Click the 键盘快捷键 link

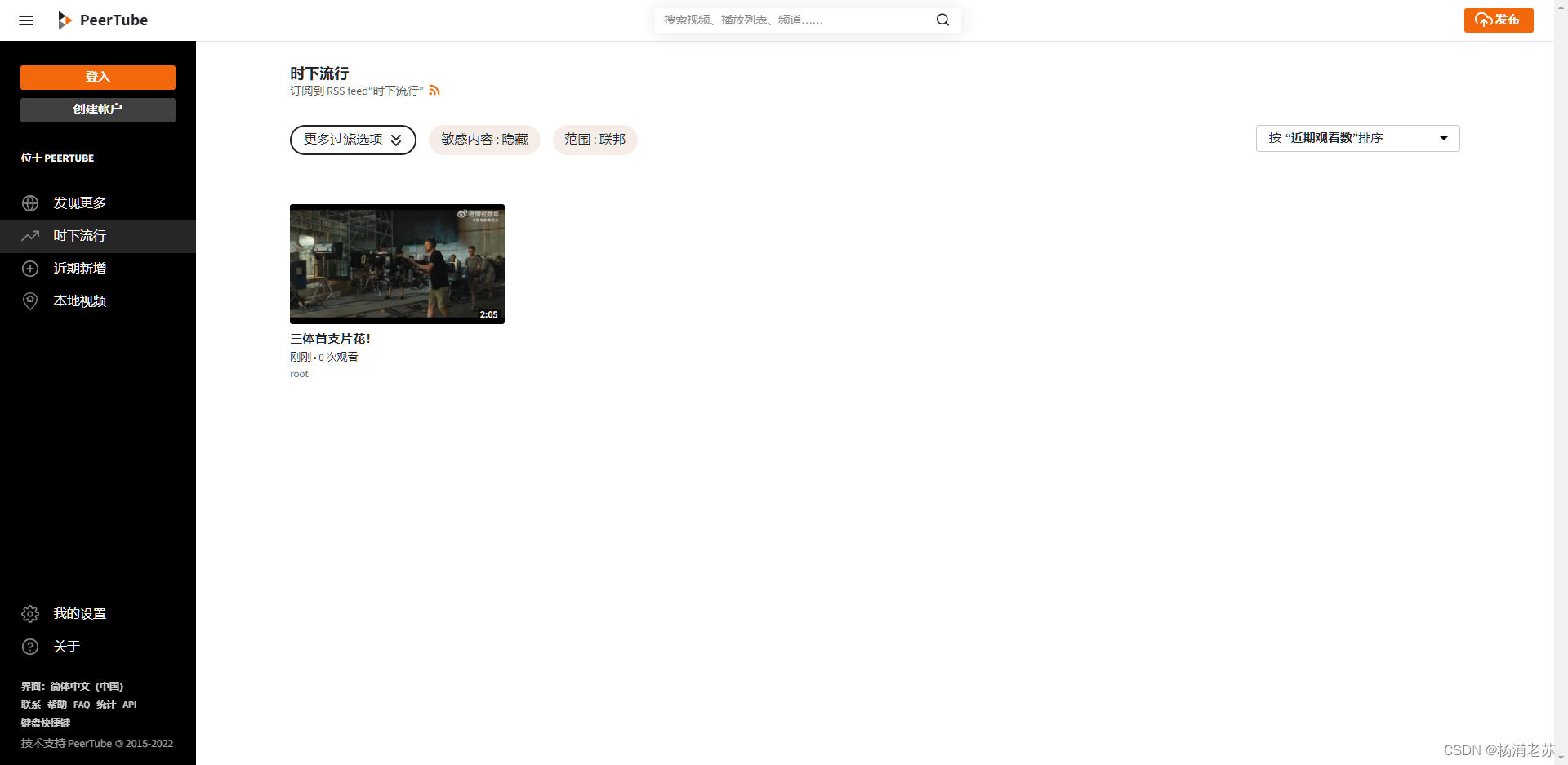pyautogui.click(x=46, y=723)
